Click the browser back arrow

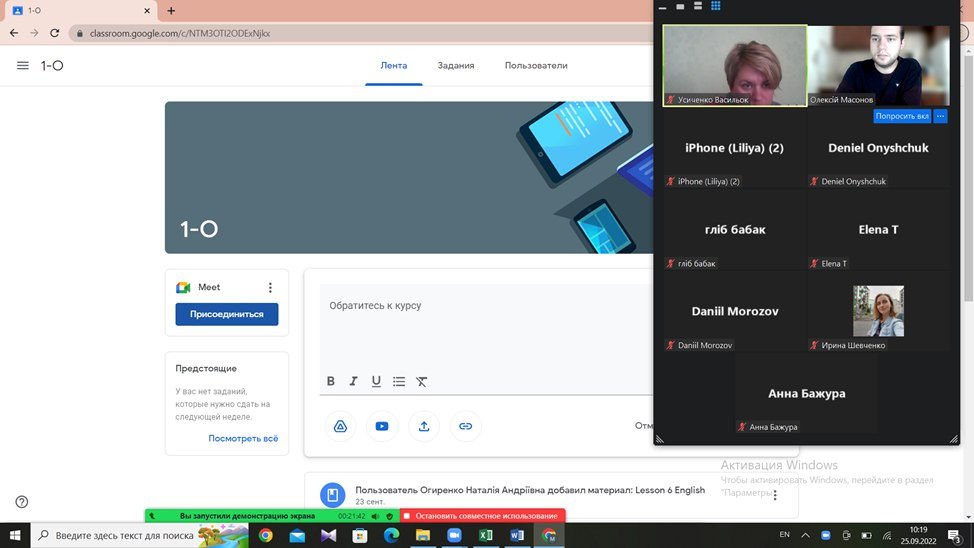pyautogui.click(x=14, y=33)
